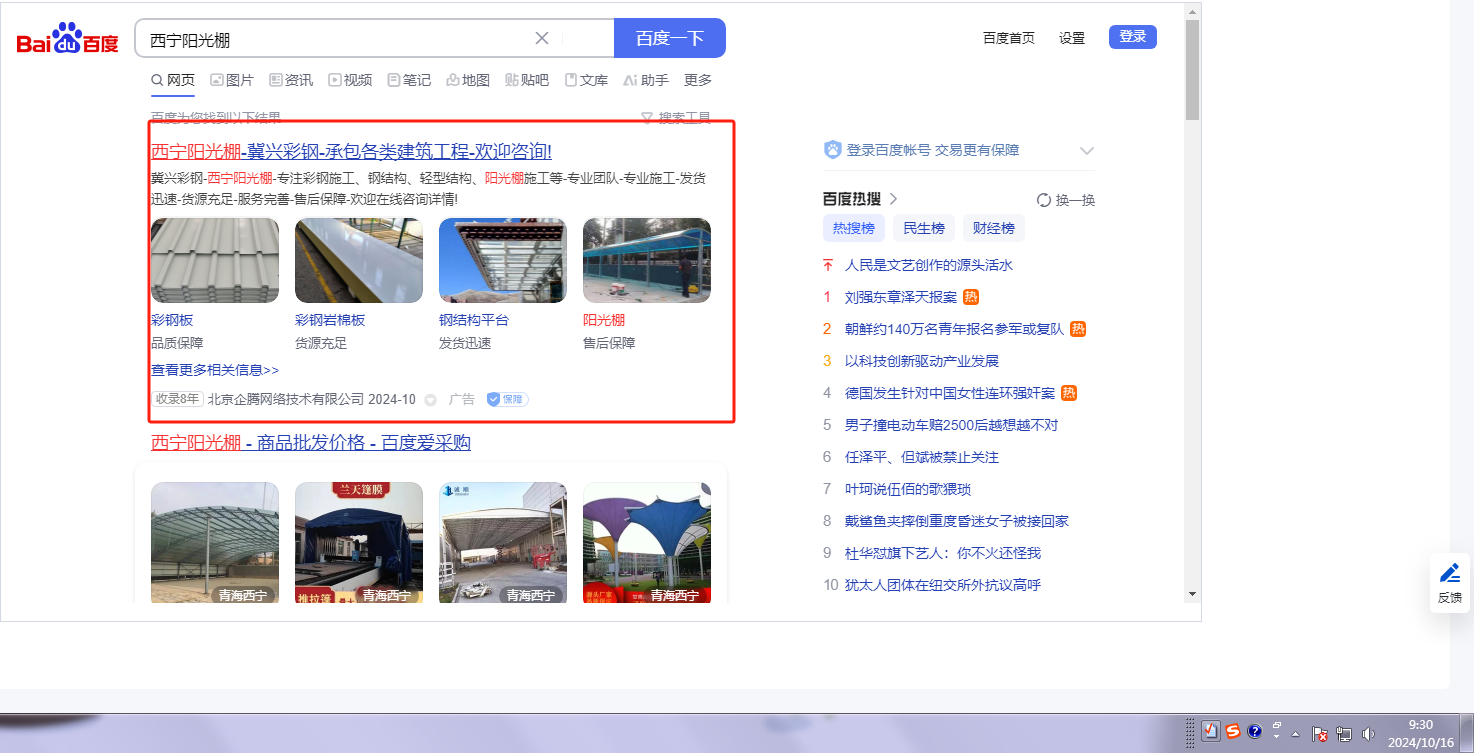The height and width of the screenshot is (753, 1474).
Task: Click the restore-window icon in the taskbar
Action: coord(1277,726)
